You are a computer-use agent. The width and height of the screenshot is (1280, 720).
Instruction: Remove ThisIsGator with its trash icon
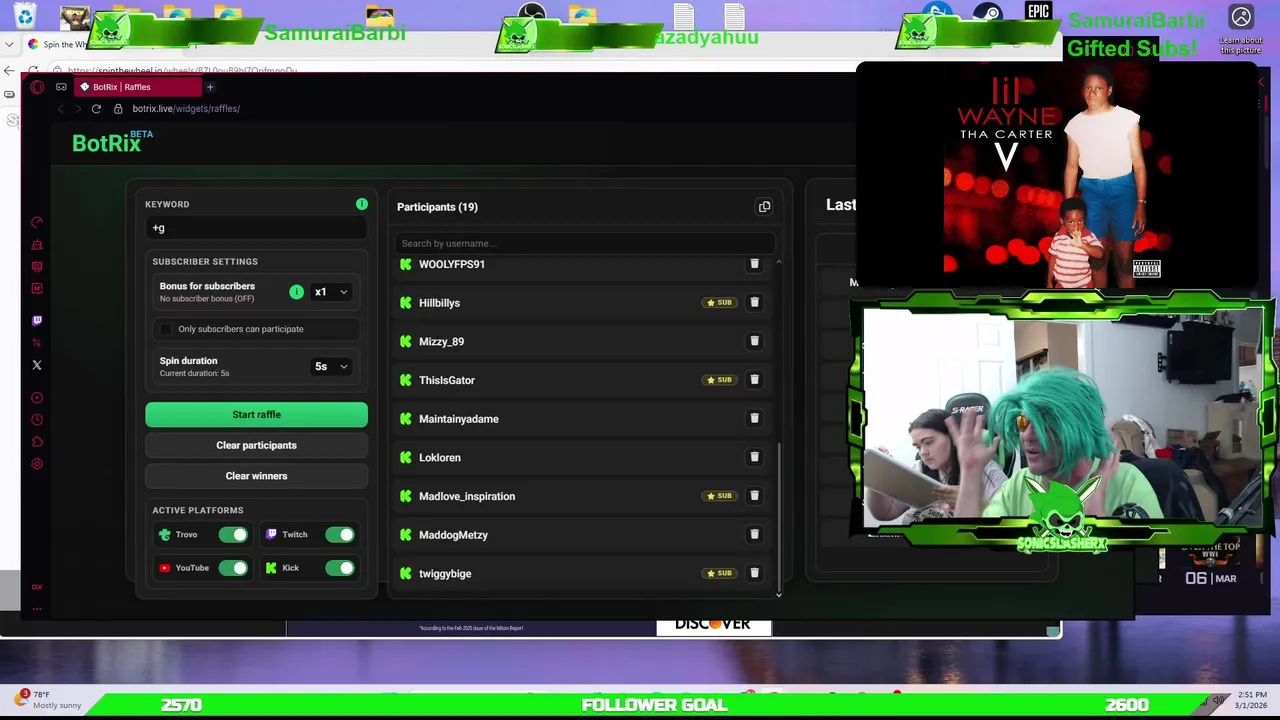(754, 380)
